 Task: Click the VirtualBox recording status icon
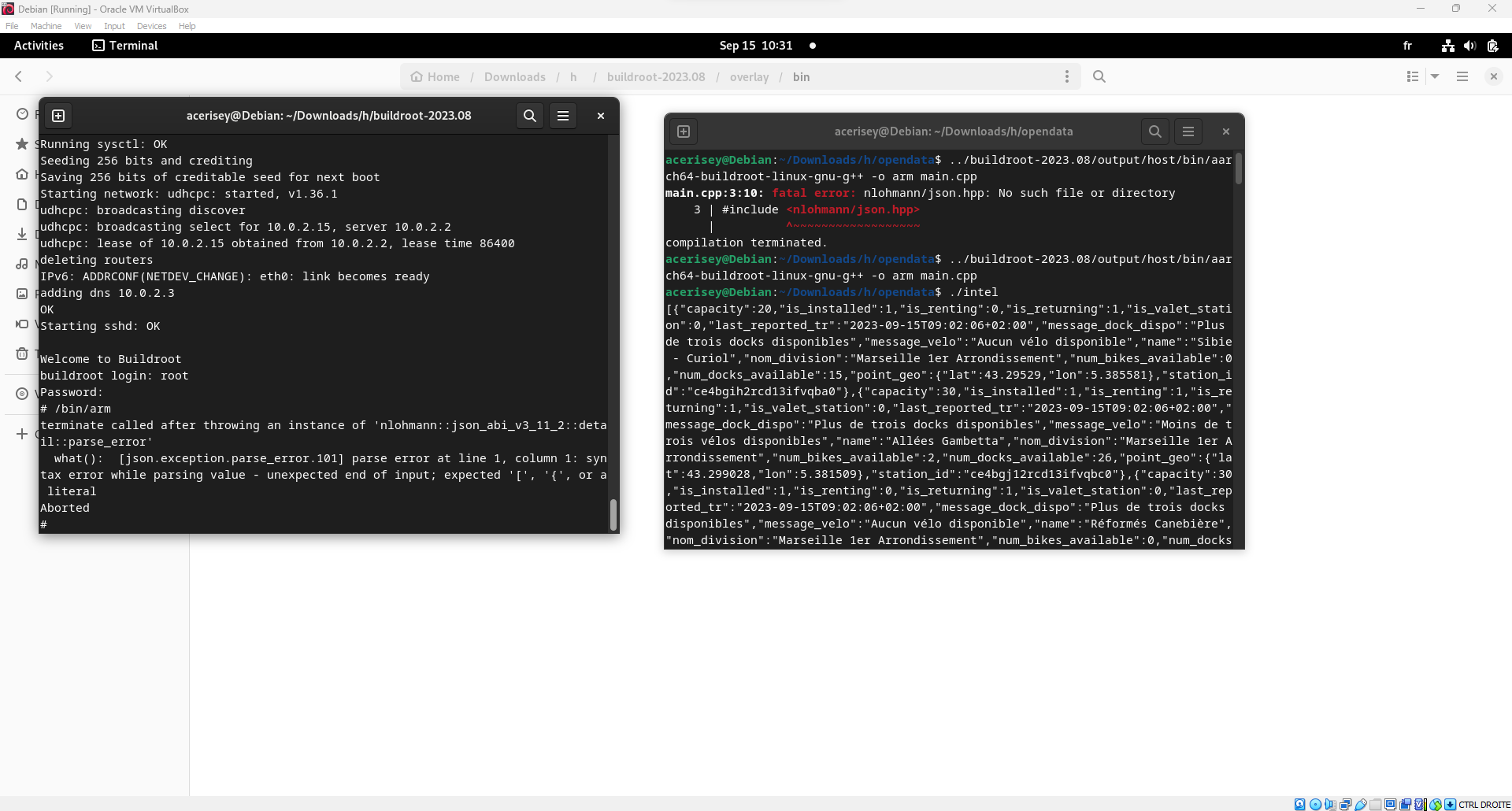tap(1405, 804)
